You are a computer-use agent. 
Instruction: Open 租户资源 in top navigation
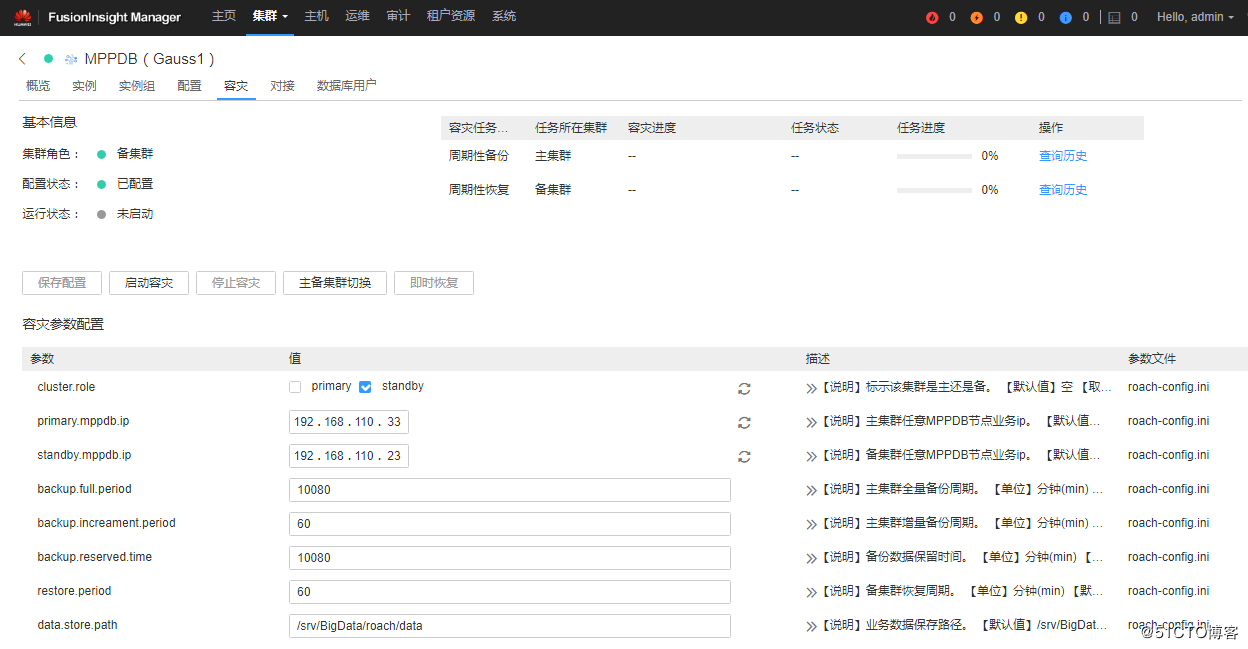[451, 17]
